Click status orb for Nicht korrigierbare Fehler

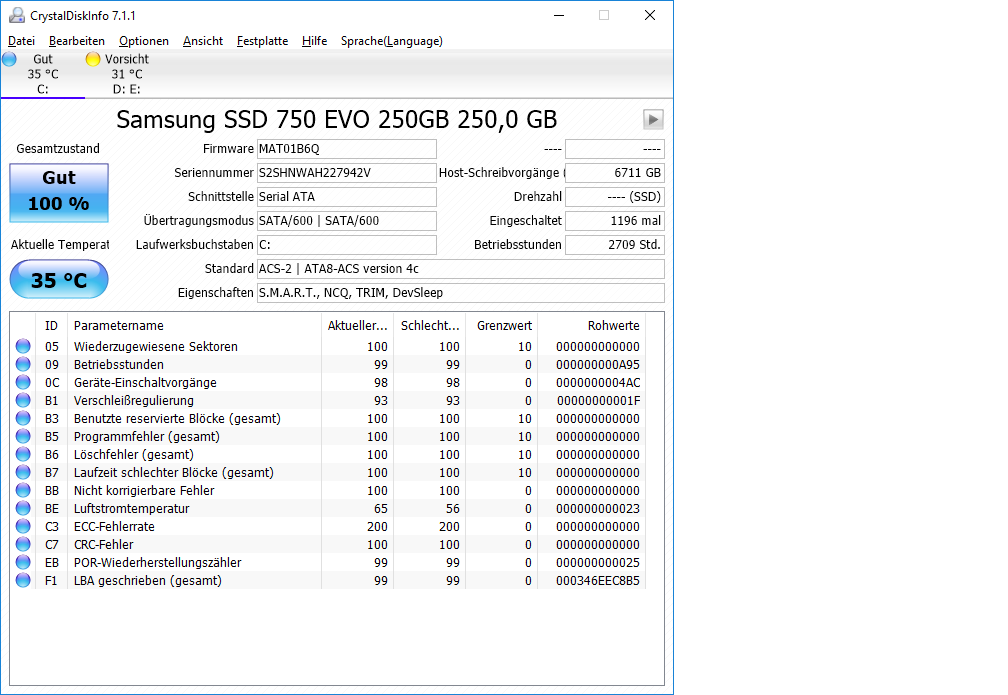click(23, 490)
